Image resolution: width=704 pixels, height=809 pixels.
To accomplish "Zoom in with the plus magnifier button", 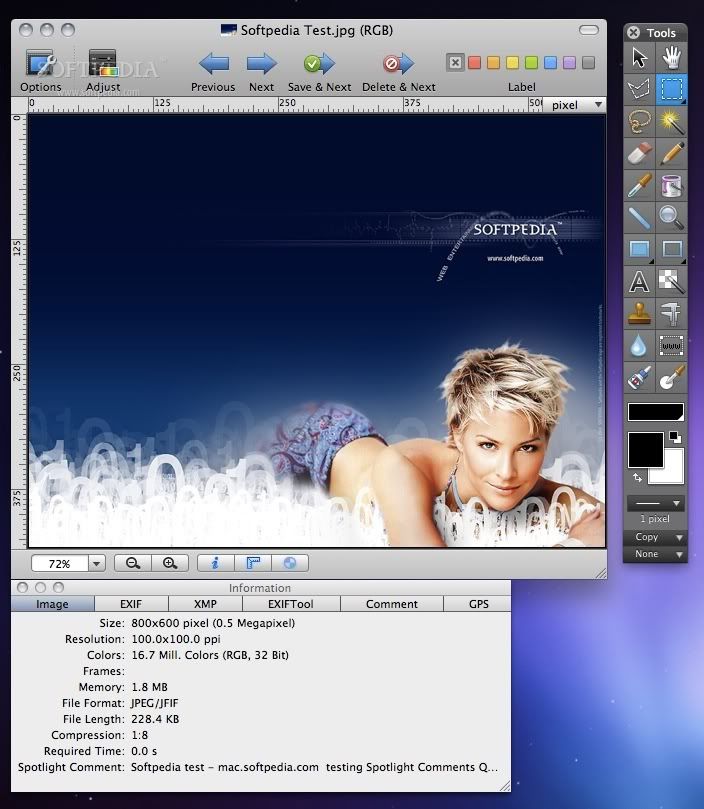I will 170,563.
